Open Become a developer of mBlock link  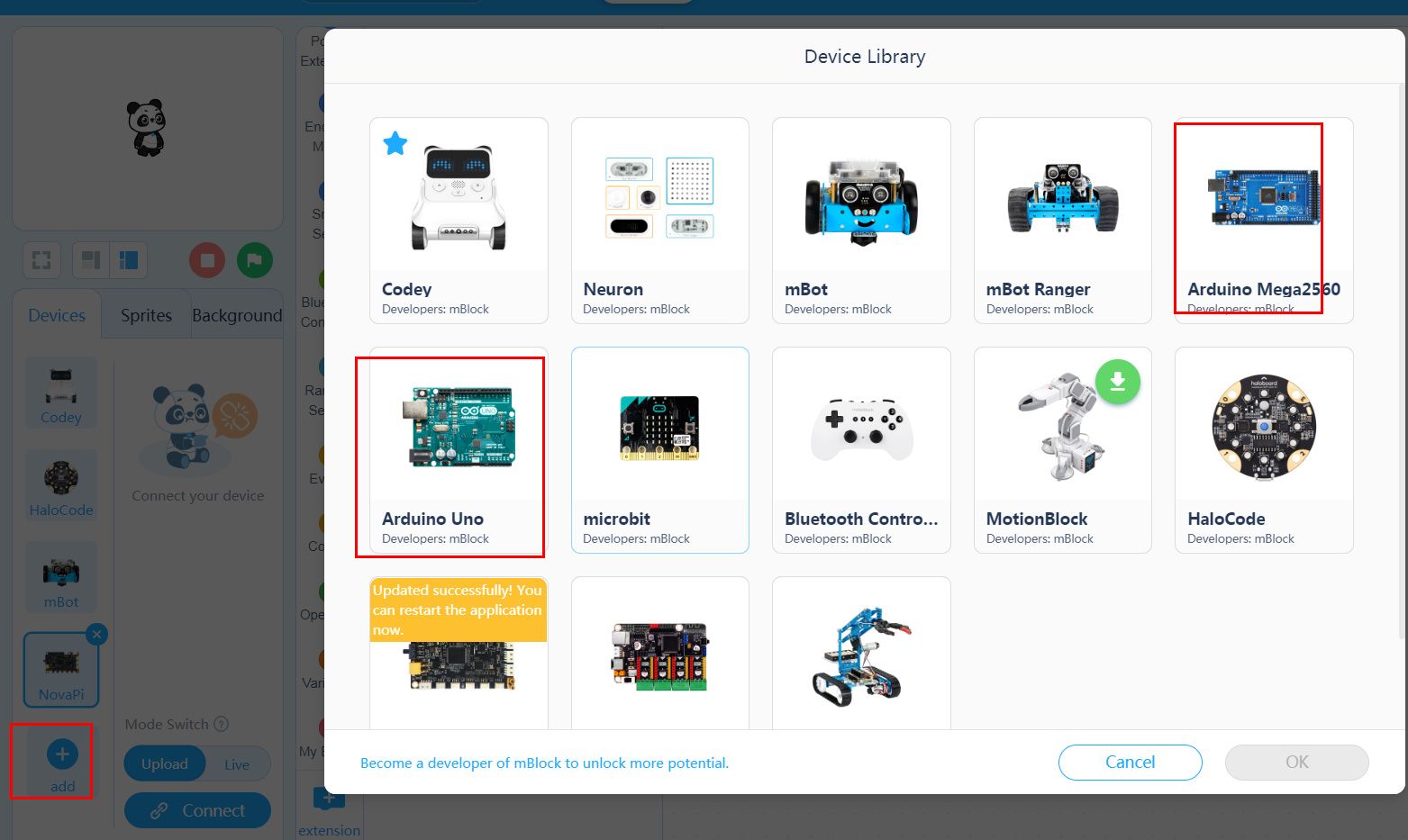click(x=544, y=763)
